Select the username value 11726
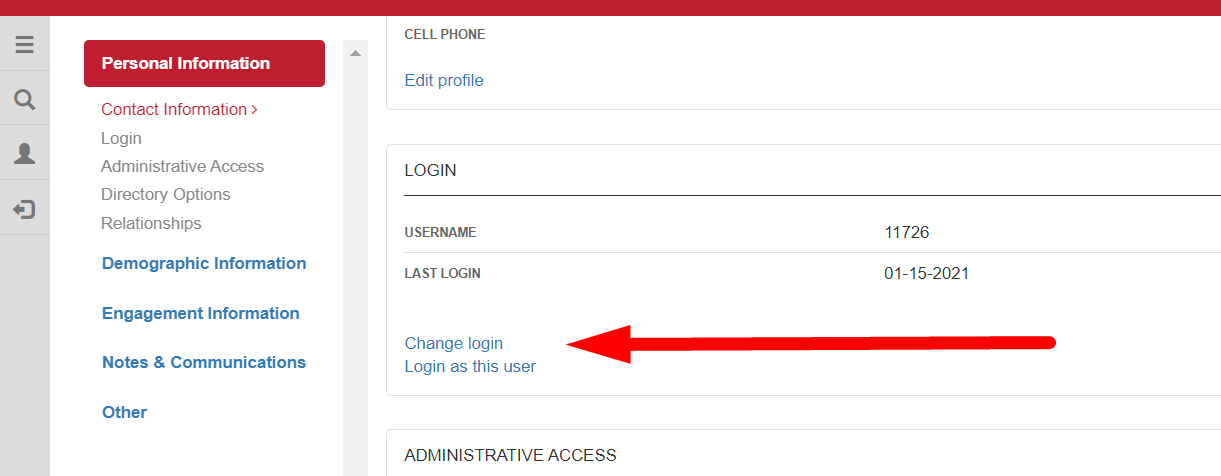This screenshot has width=1221, height=476. coord(907,232)
